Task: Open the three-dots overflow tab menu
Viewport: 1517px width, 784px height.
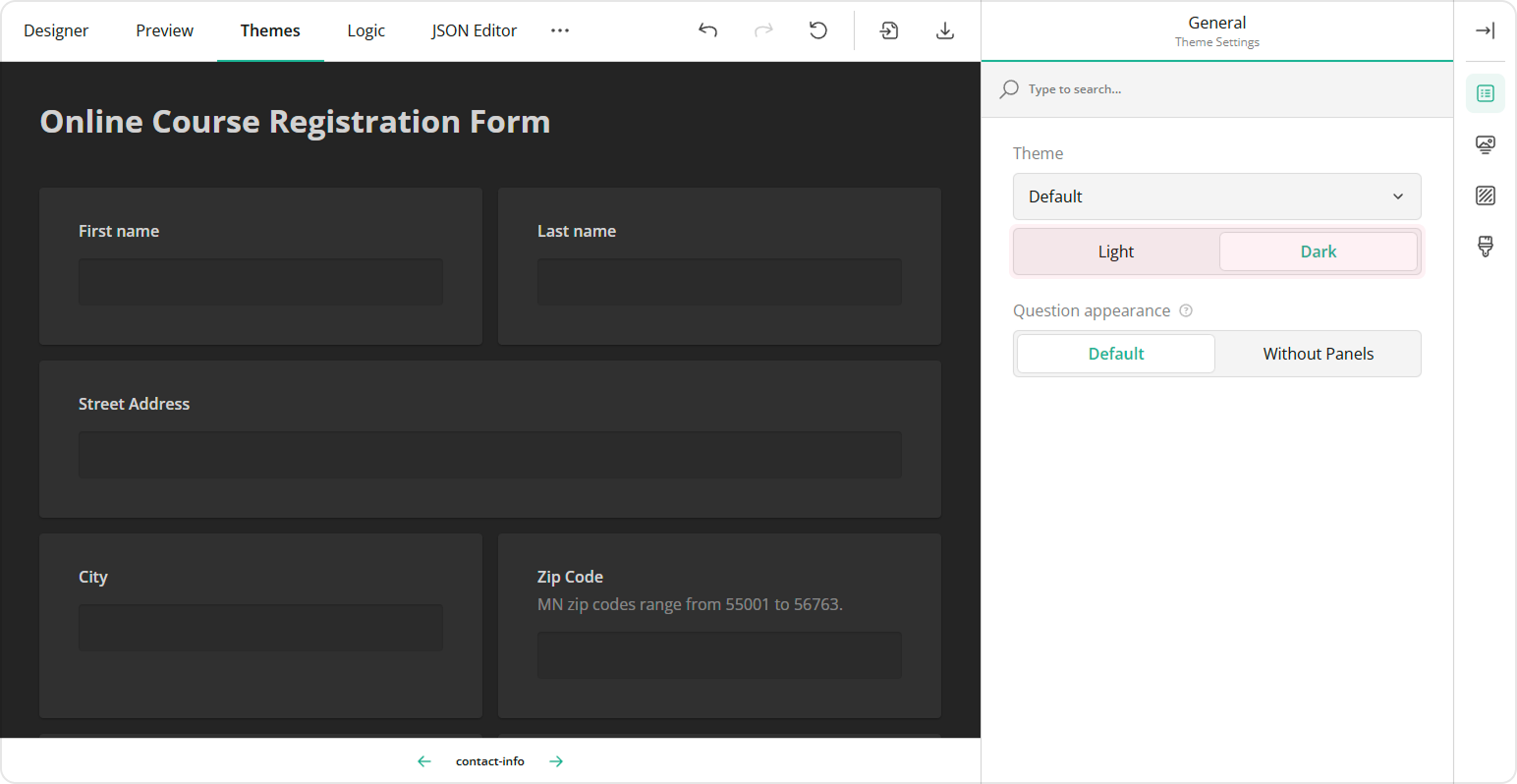Action: point(560,30)
